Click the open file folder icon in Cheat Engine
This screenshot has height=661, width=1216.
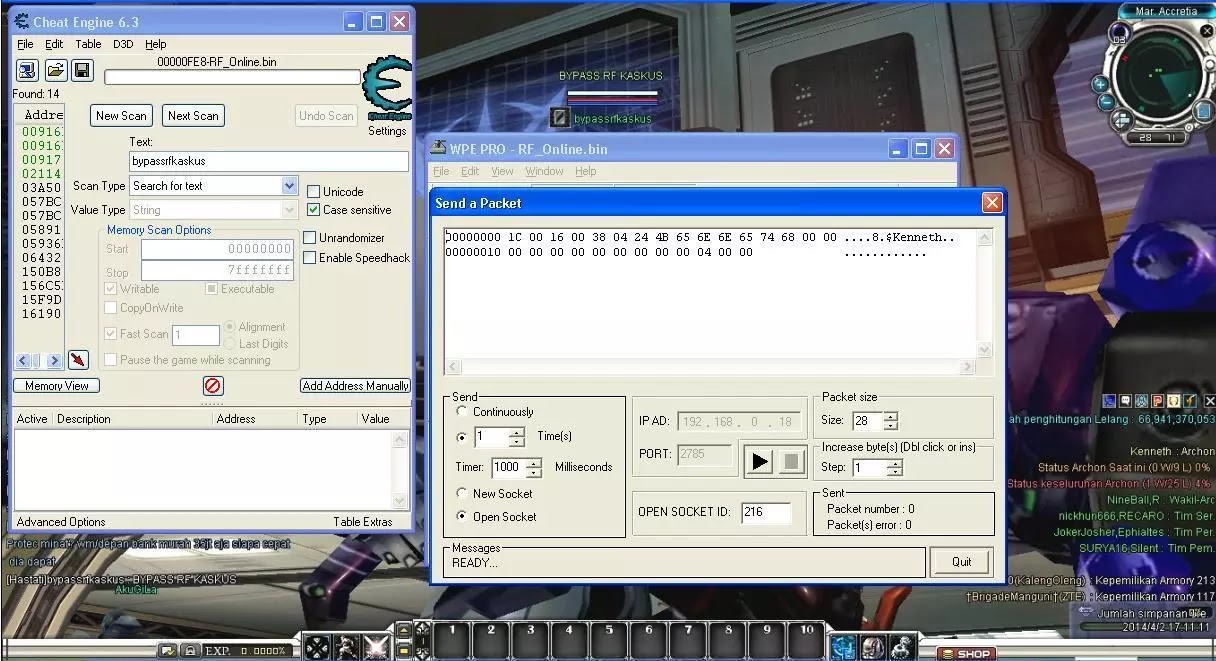(55, 70)
